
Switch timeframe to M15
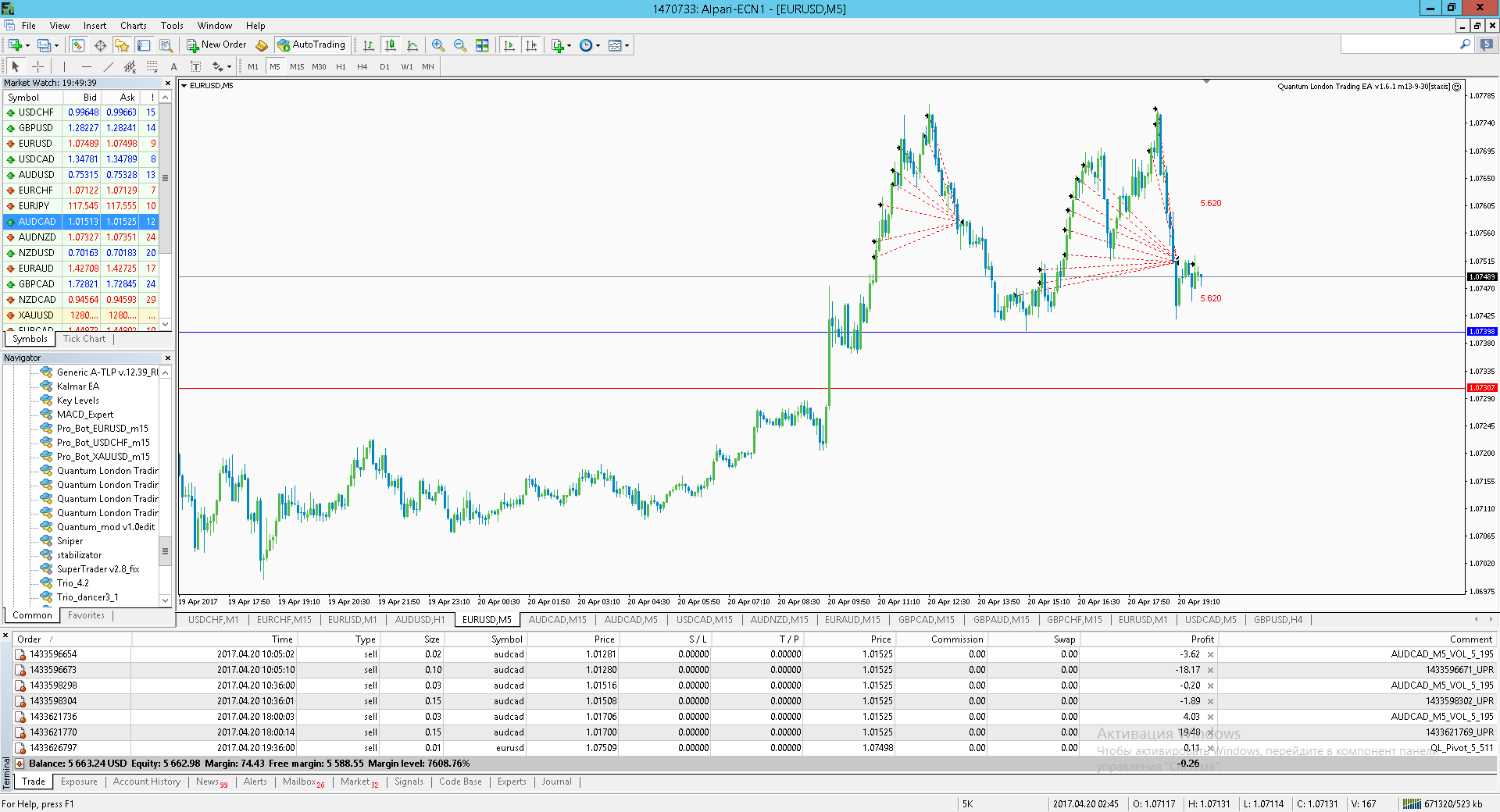point(297,66)
